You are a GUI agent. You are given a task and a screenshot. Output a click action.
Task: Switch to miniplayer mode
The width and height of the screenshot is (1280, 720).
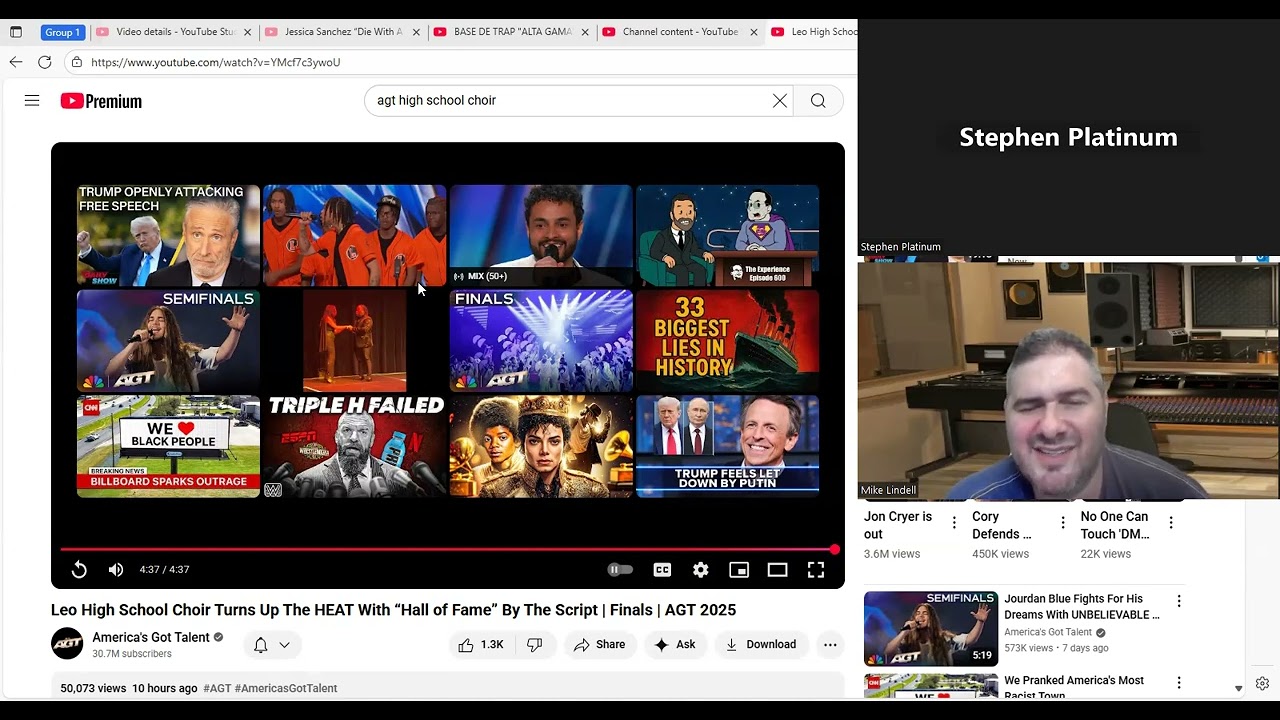point(739,570)
